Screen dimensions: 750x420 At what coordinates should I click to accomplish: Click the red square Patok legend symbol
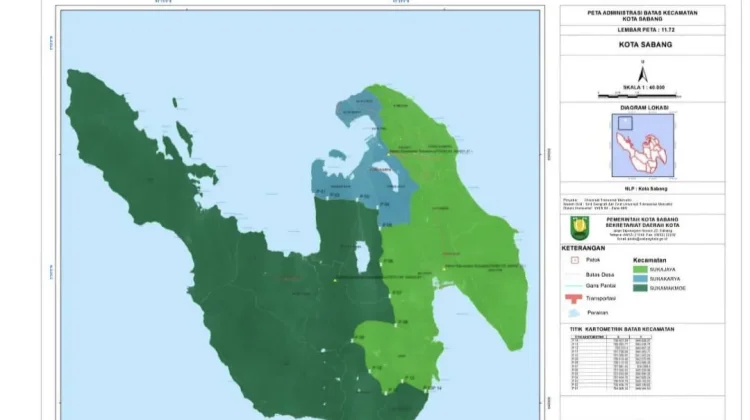[575, 260]
